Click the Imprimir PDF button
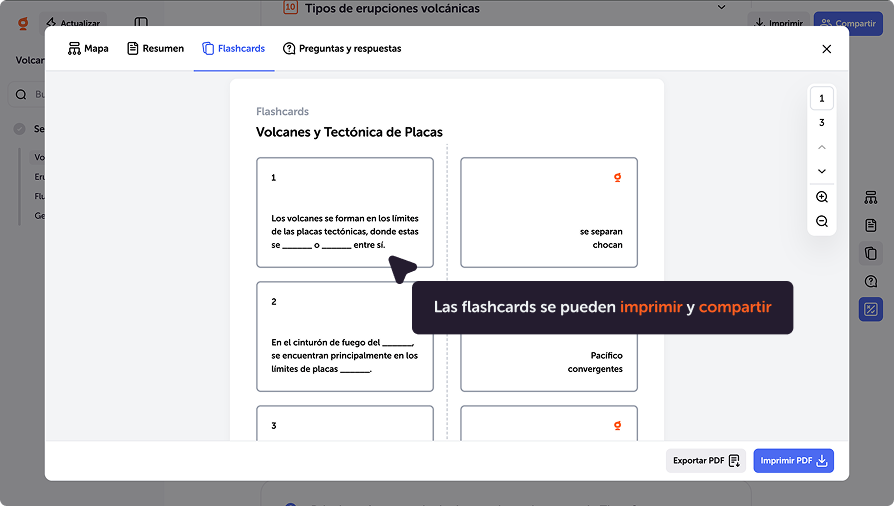The height and width of the screenshot is (506, 894). (794, 460)
